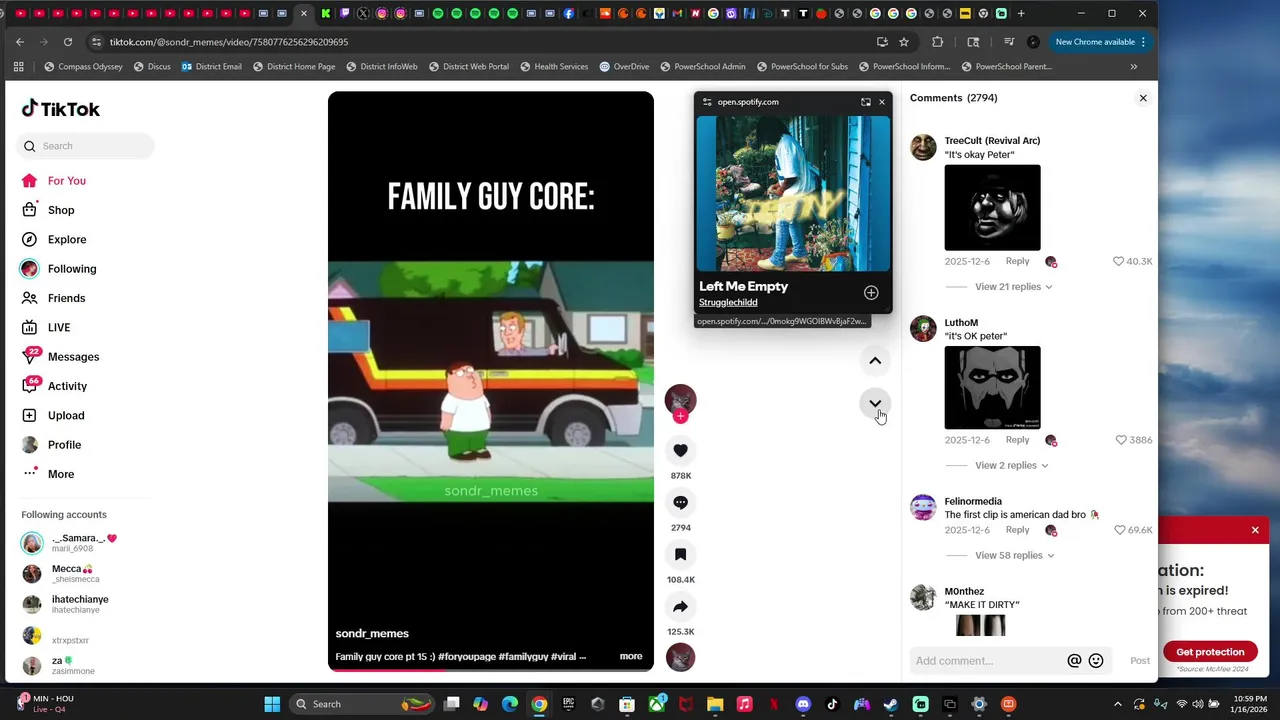Close the Spotify picture-in-picture window
This screenshot has height=720, width=1280.
click(x=881, y=102)
